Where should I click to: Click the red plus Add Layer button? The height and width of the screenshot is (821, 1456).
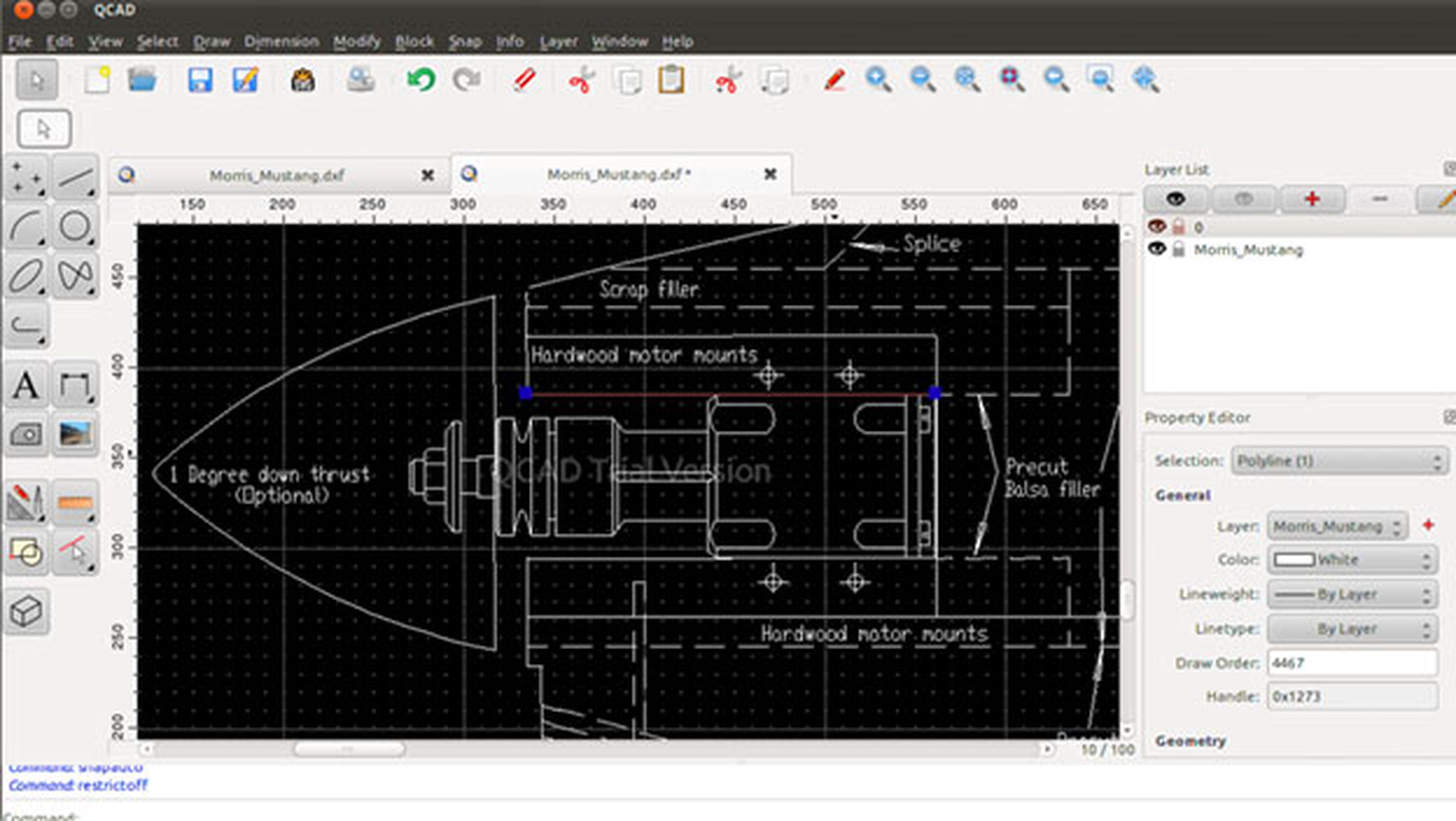(x=1312, y=199)
